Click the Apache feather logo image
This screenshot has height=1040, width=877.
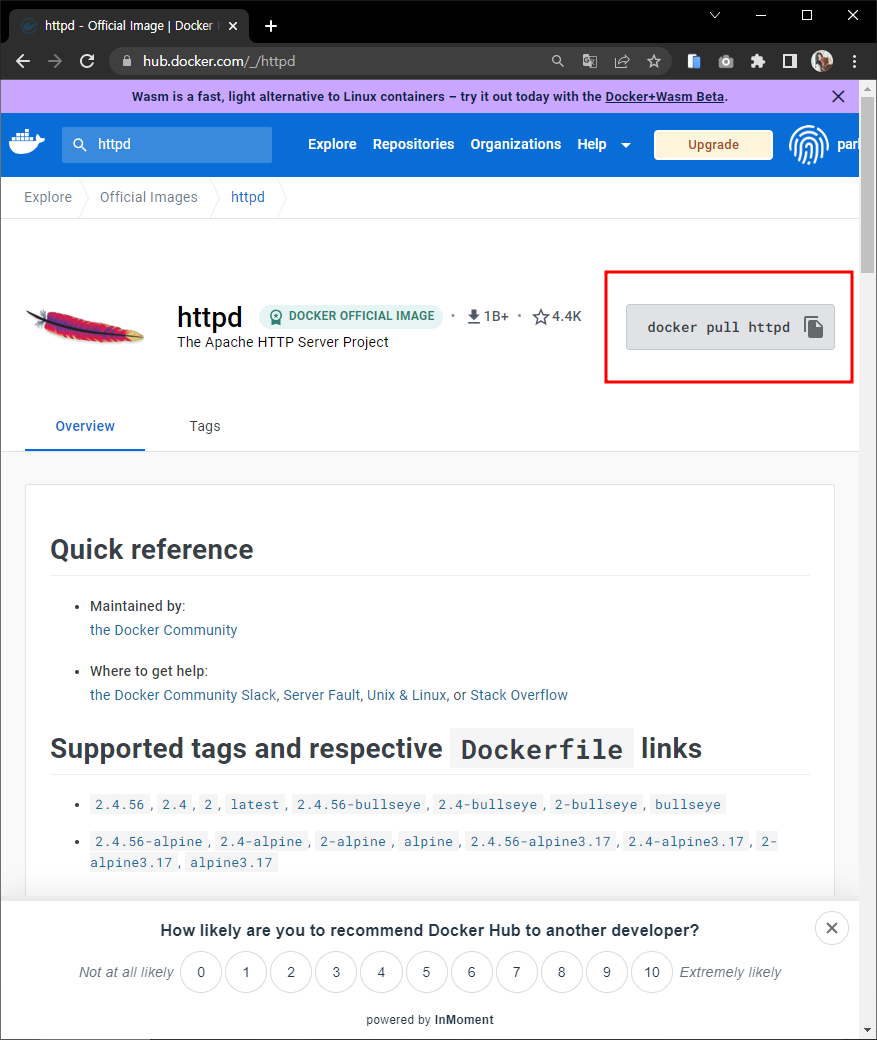coord(84,326)
